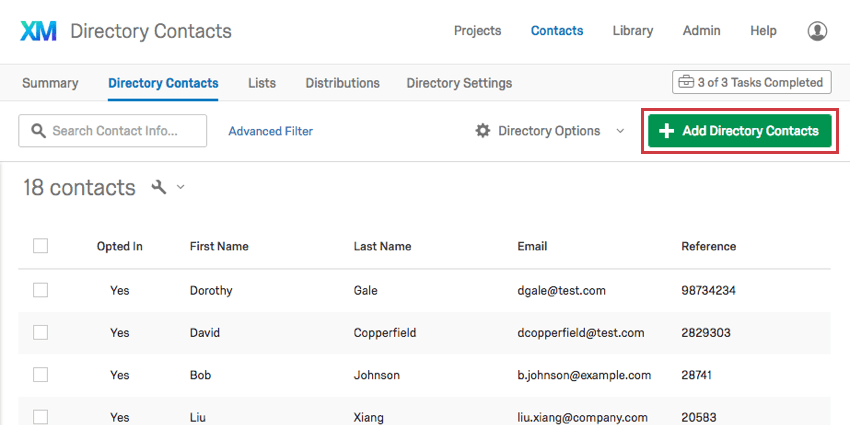Click the XM logo
The height and width of the screenshot is (425, 850).
38,31
